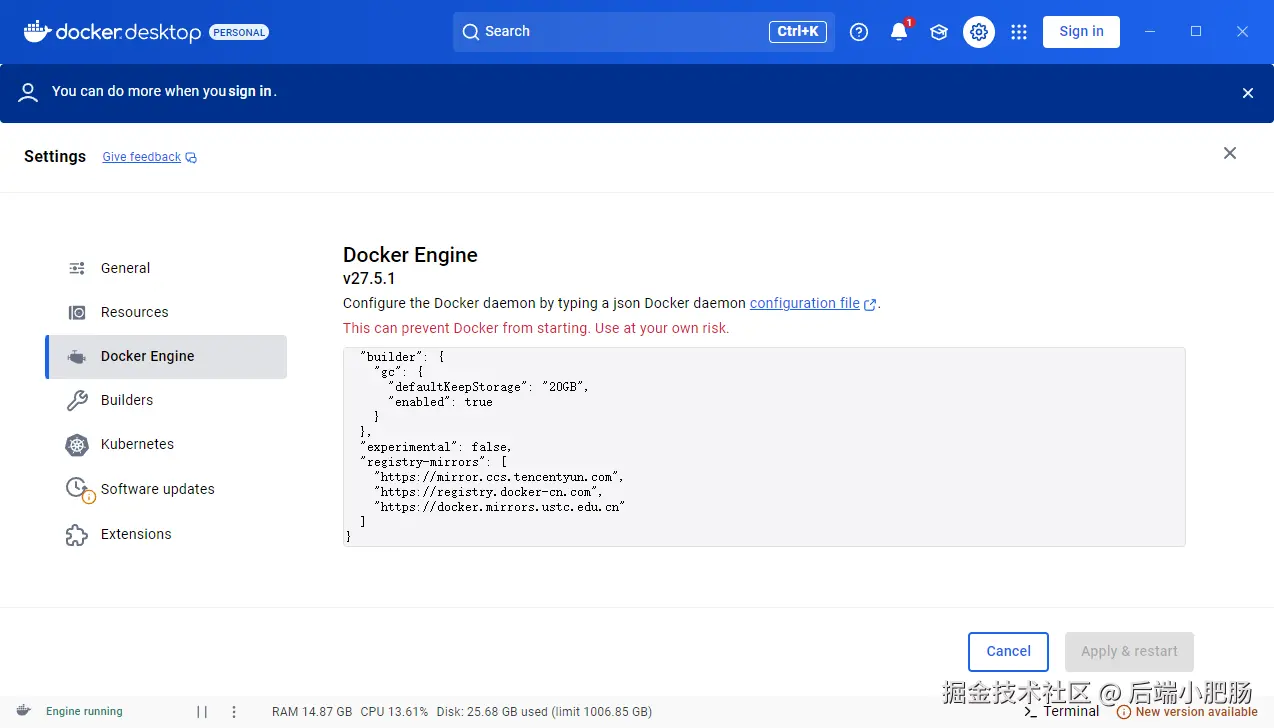This screenshot has width=1274, height=728.
Task: Open notifications bell icon
Action: click(899, 32)
